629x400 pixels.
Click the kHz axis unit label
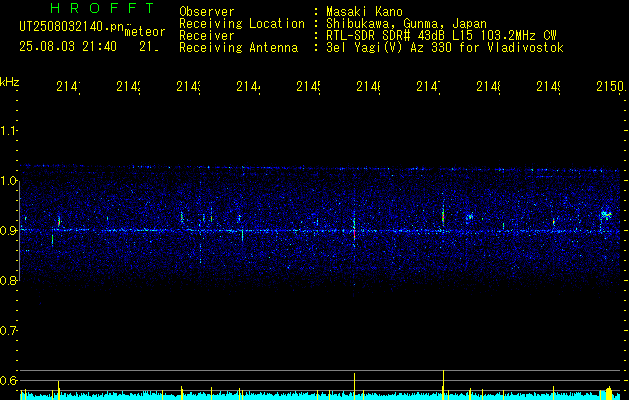9,82
